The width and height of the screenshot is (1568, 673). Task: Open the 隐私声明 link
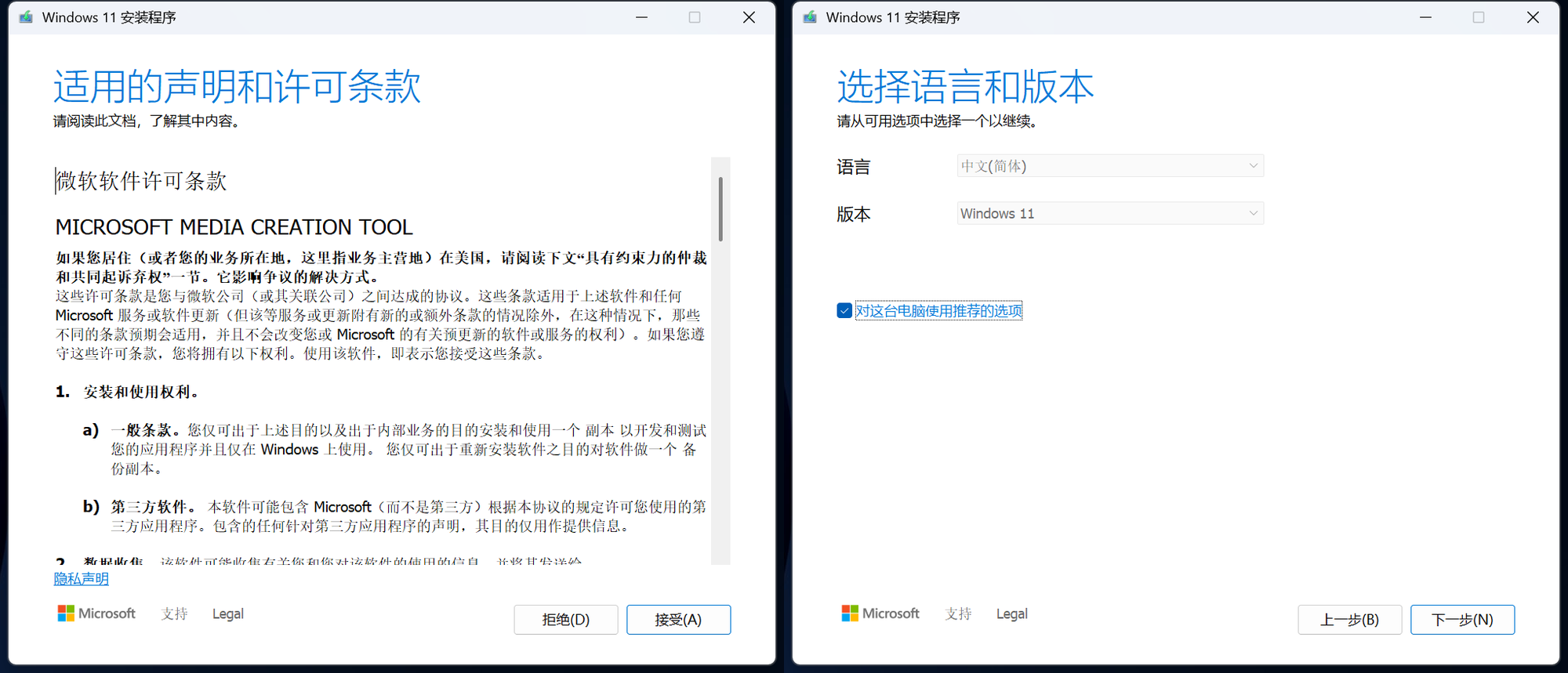point(82,579)
